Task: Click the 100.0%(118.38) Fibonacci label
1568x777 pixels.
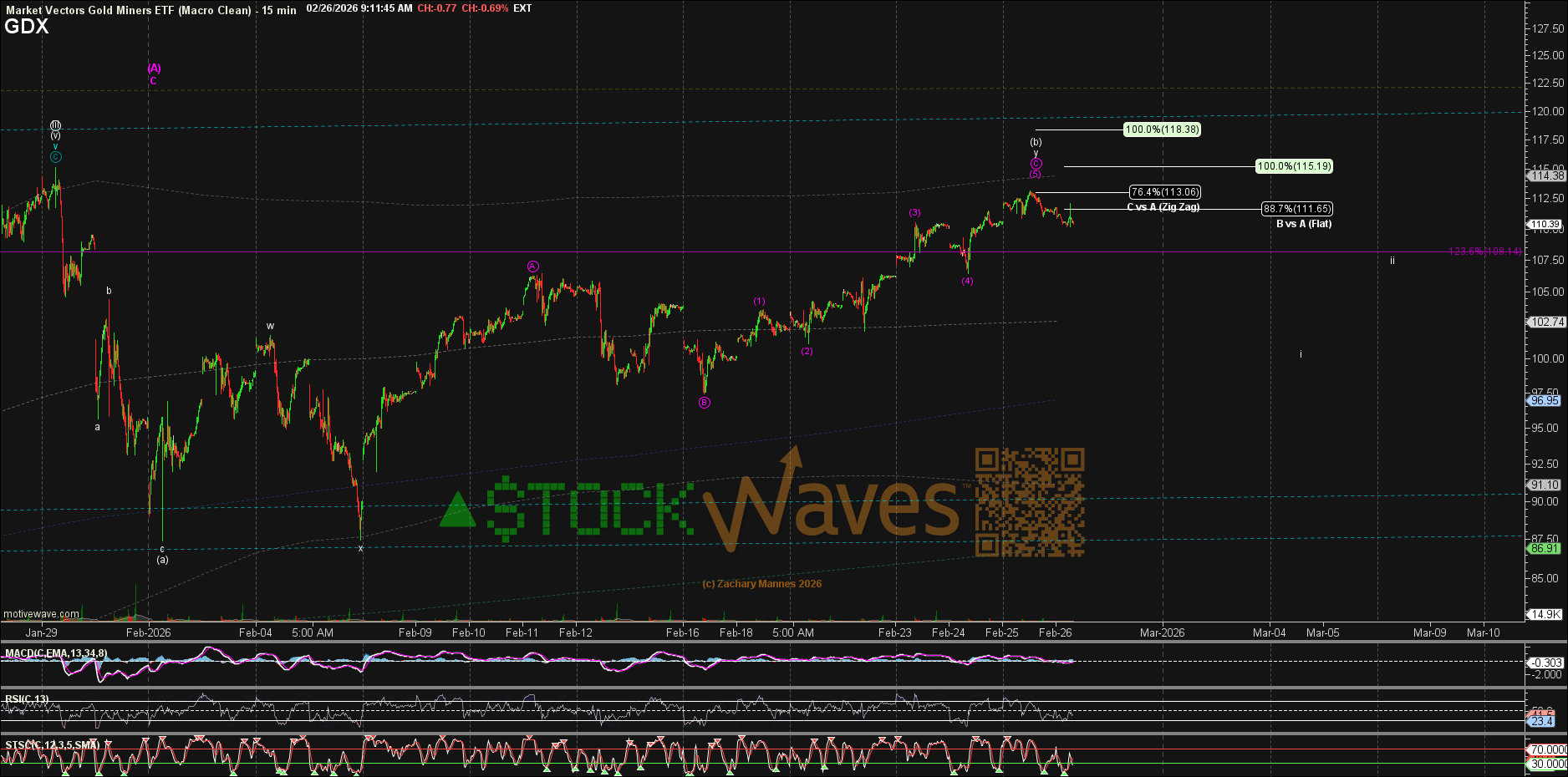Action: coord(1162,129)
